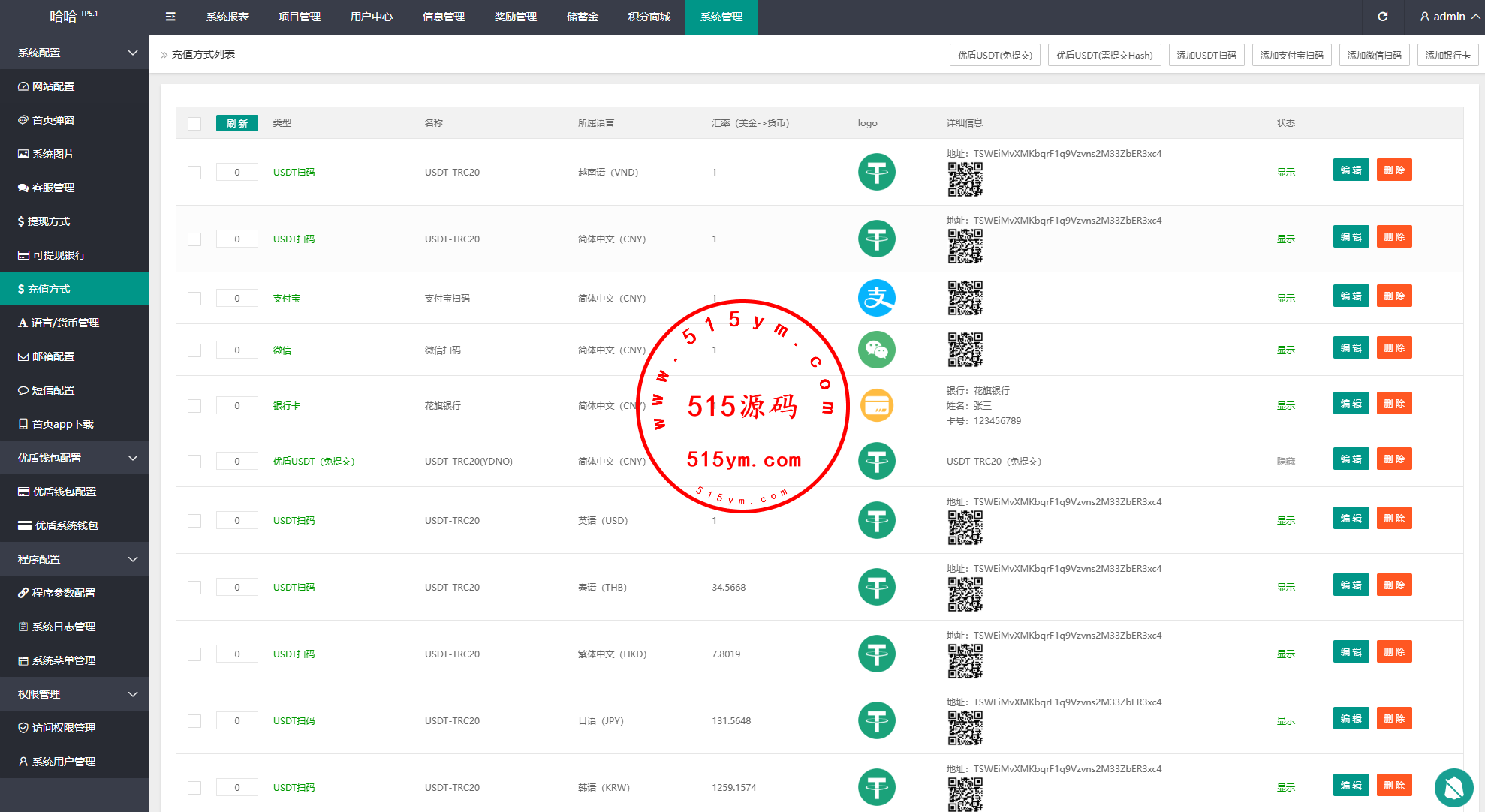The image size is (1485, 812).
Task: Click the sidebar collapse hamburger icon
Action: 170,17
